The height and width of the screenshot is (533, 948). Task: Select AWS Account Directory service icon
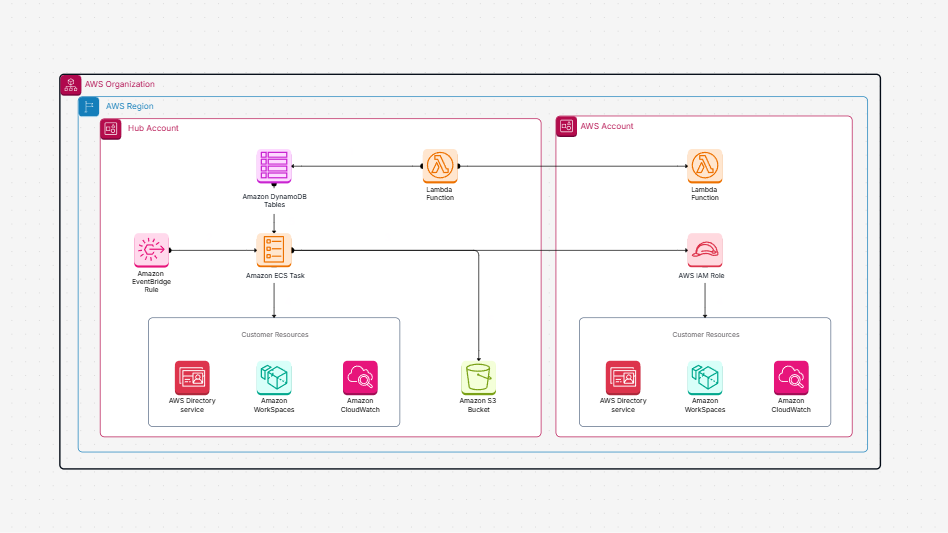(623, 378)
